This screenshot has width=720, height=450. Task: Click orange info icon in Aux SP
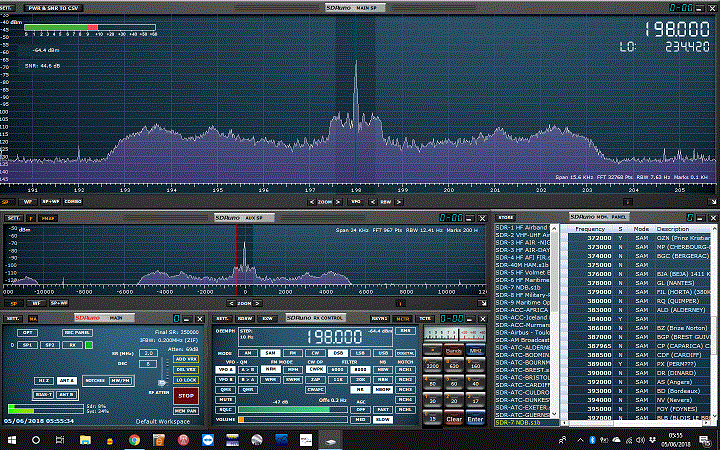[x=400, y=303]
